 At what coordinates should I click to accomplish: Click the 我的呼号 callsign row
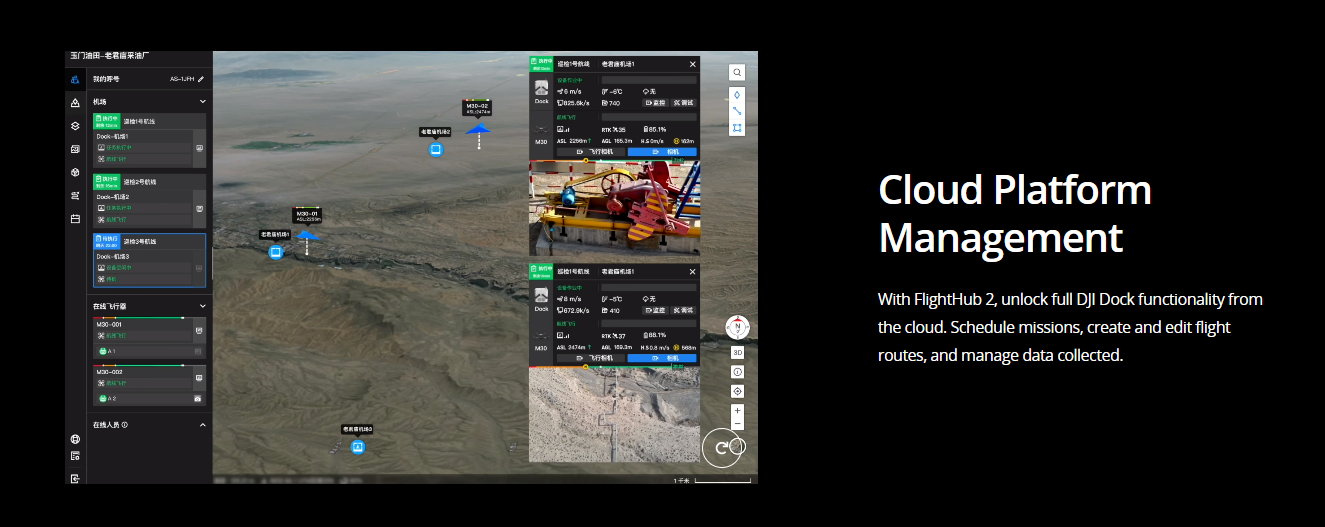point(149,79)
